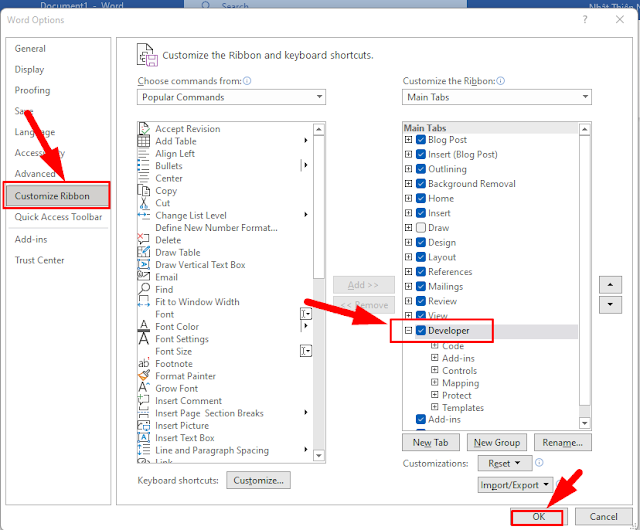Open the Reset dropdown button

(x=505, y=463)
